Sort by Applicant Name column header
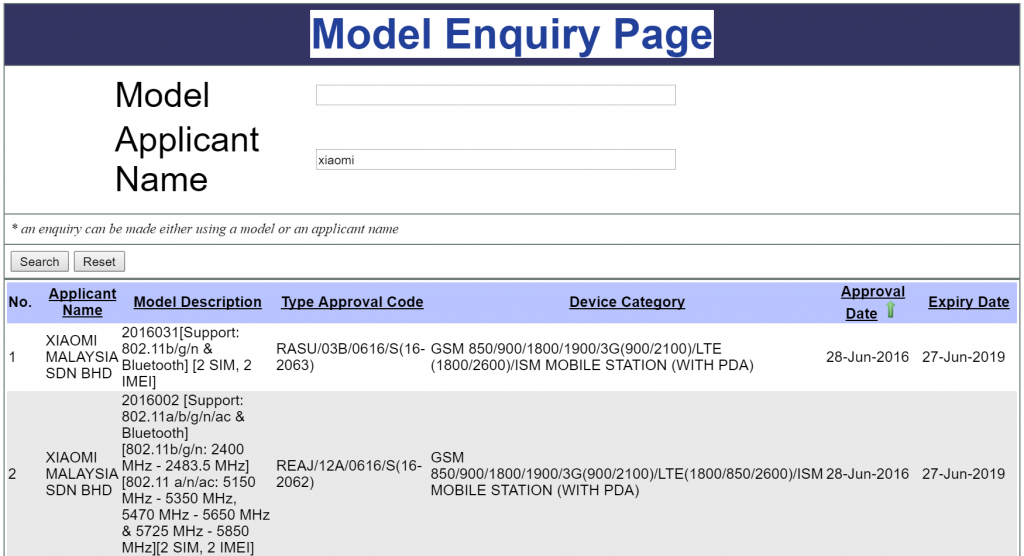The image size is (1024, 556). tap(82, 302)
